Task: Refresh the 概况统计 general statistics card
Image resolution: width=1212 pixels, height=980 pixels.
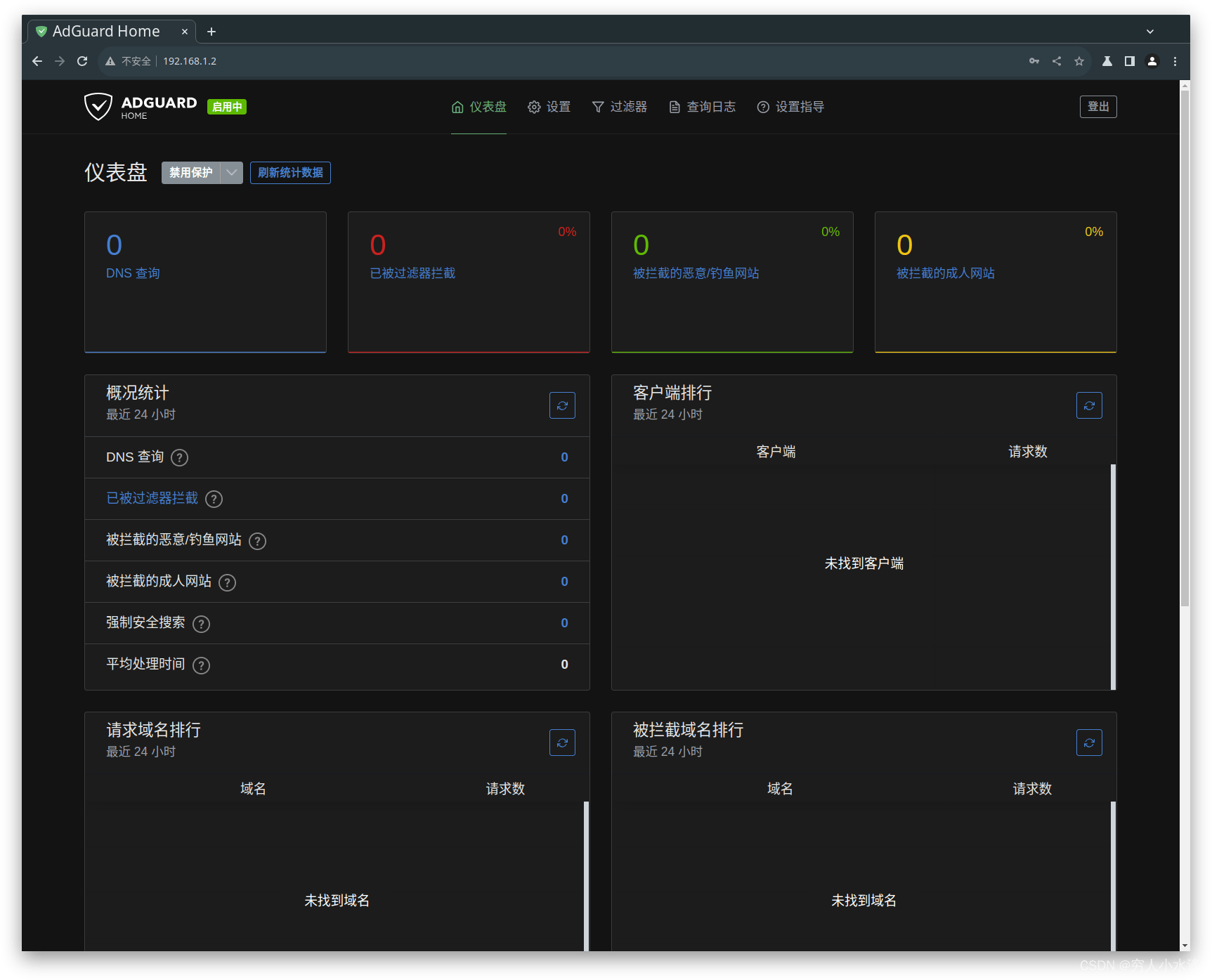Action: [562, 405]
